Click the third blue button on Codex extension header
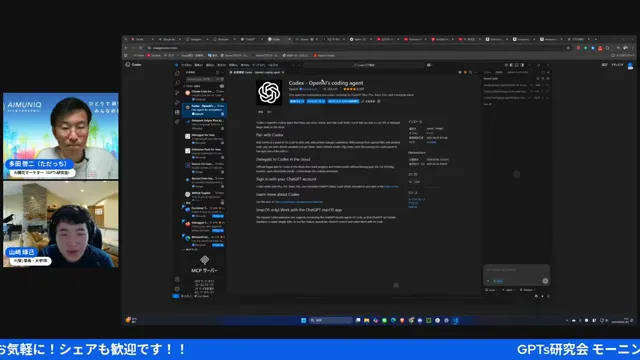The width and height of the screenshot is (640, 360). click(x=343, y=101)
